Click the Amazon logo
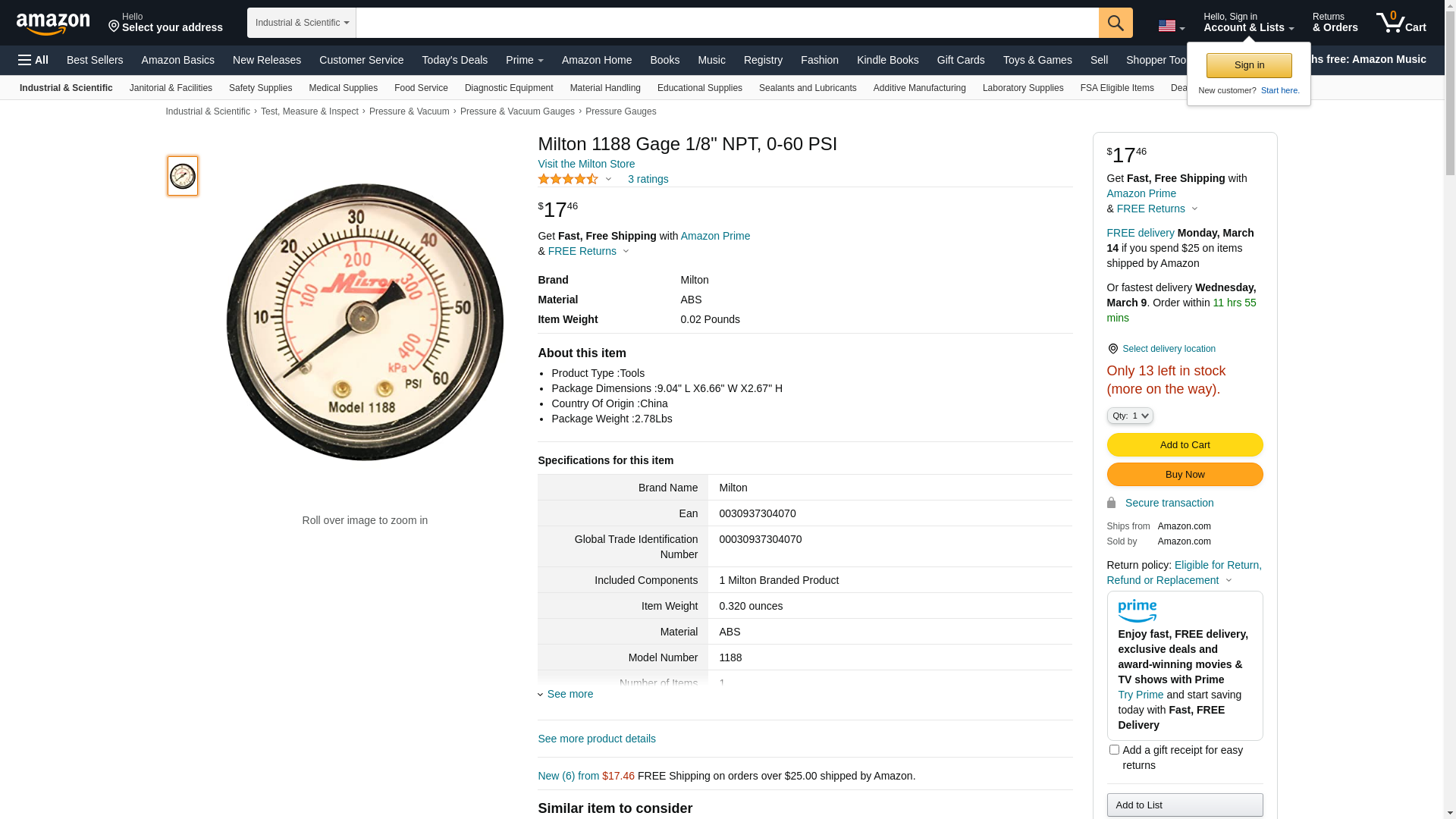 pyautogui.click(x=53, y=24)
